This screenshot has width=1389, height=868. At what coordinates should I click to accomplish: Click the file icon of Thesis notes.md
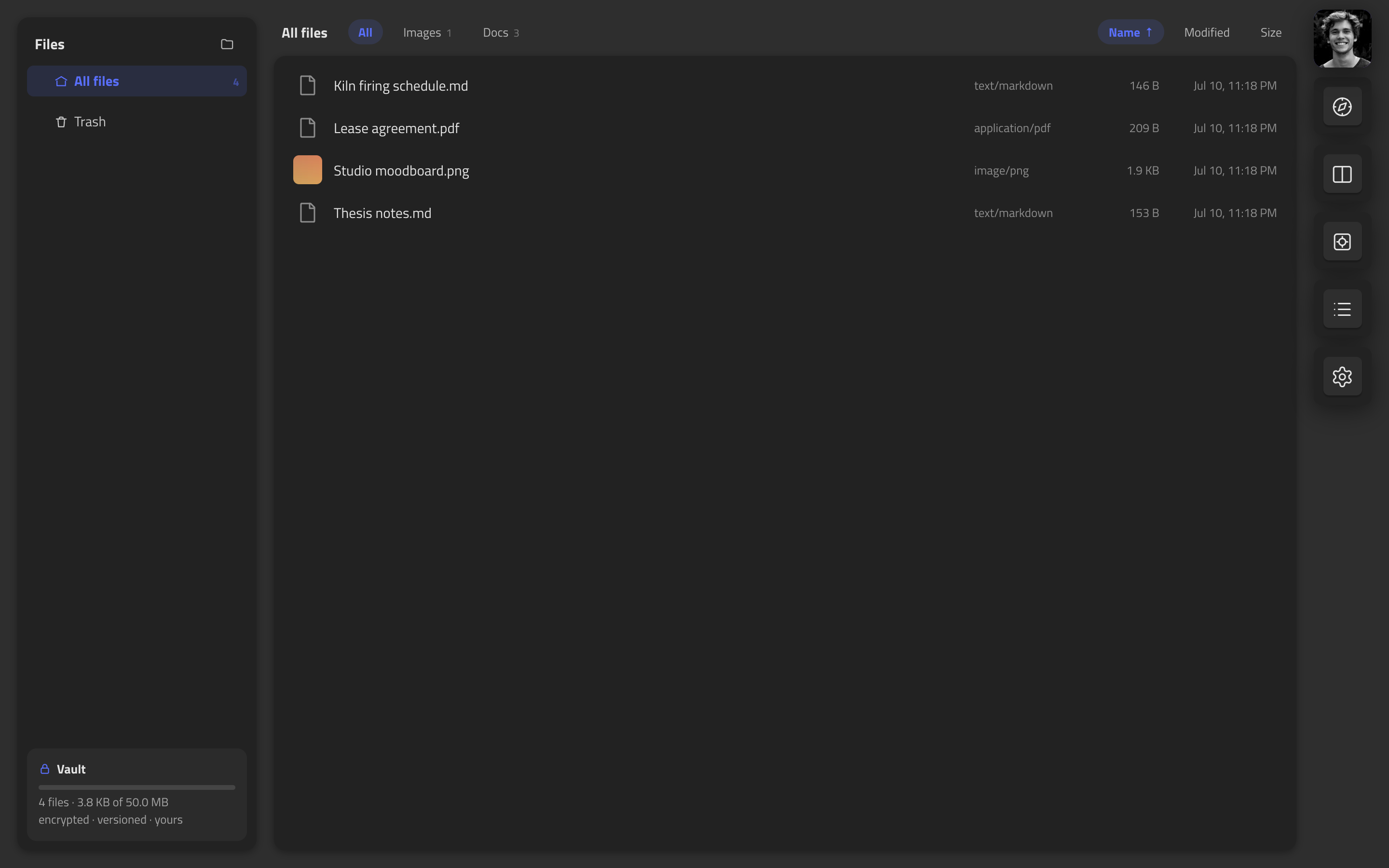tap(308, 213)
